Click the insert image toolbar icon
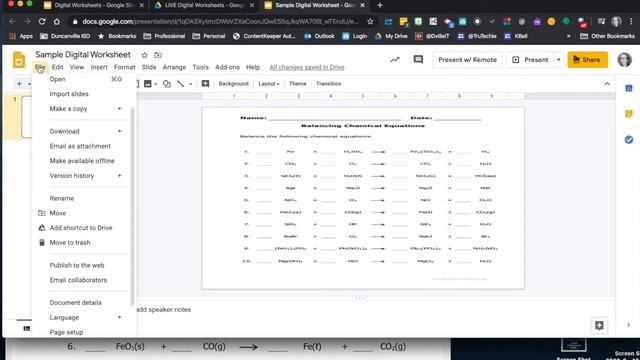 point(148,84)
